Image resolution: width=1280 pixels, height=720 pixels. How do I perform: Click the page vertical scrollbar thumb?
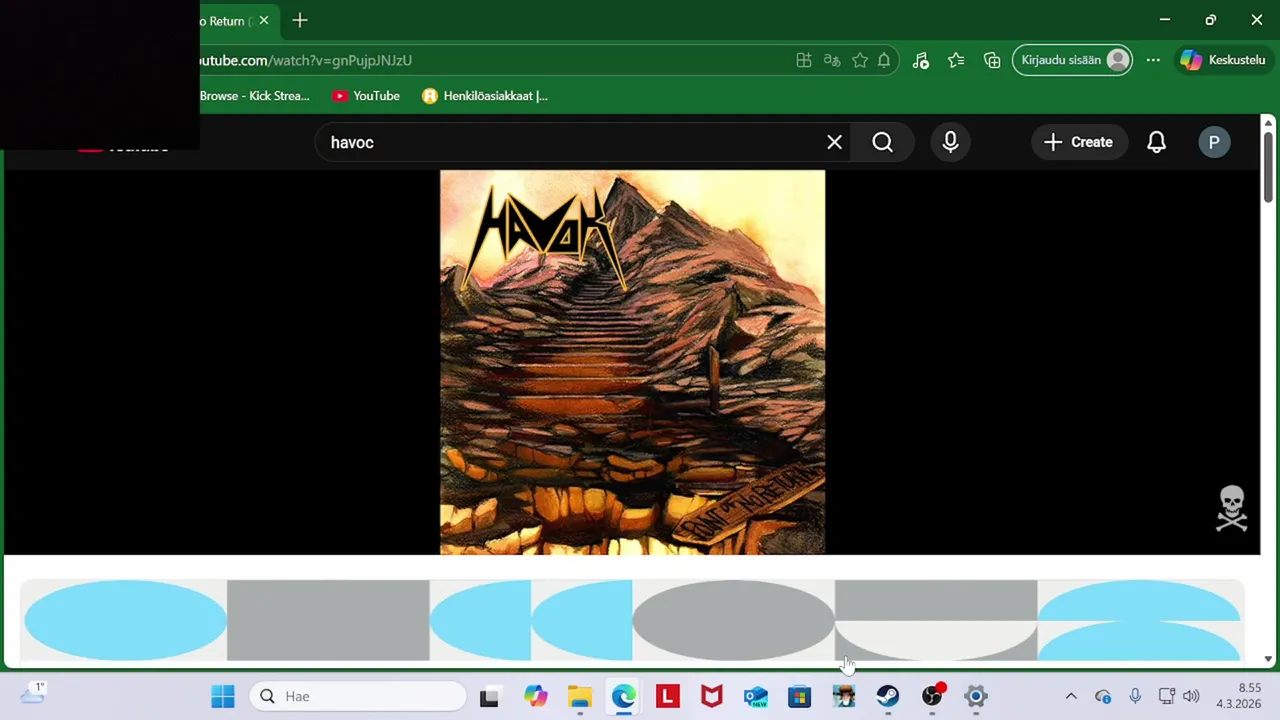click(1268, 165)
